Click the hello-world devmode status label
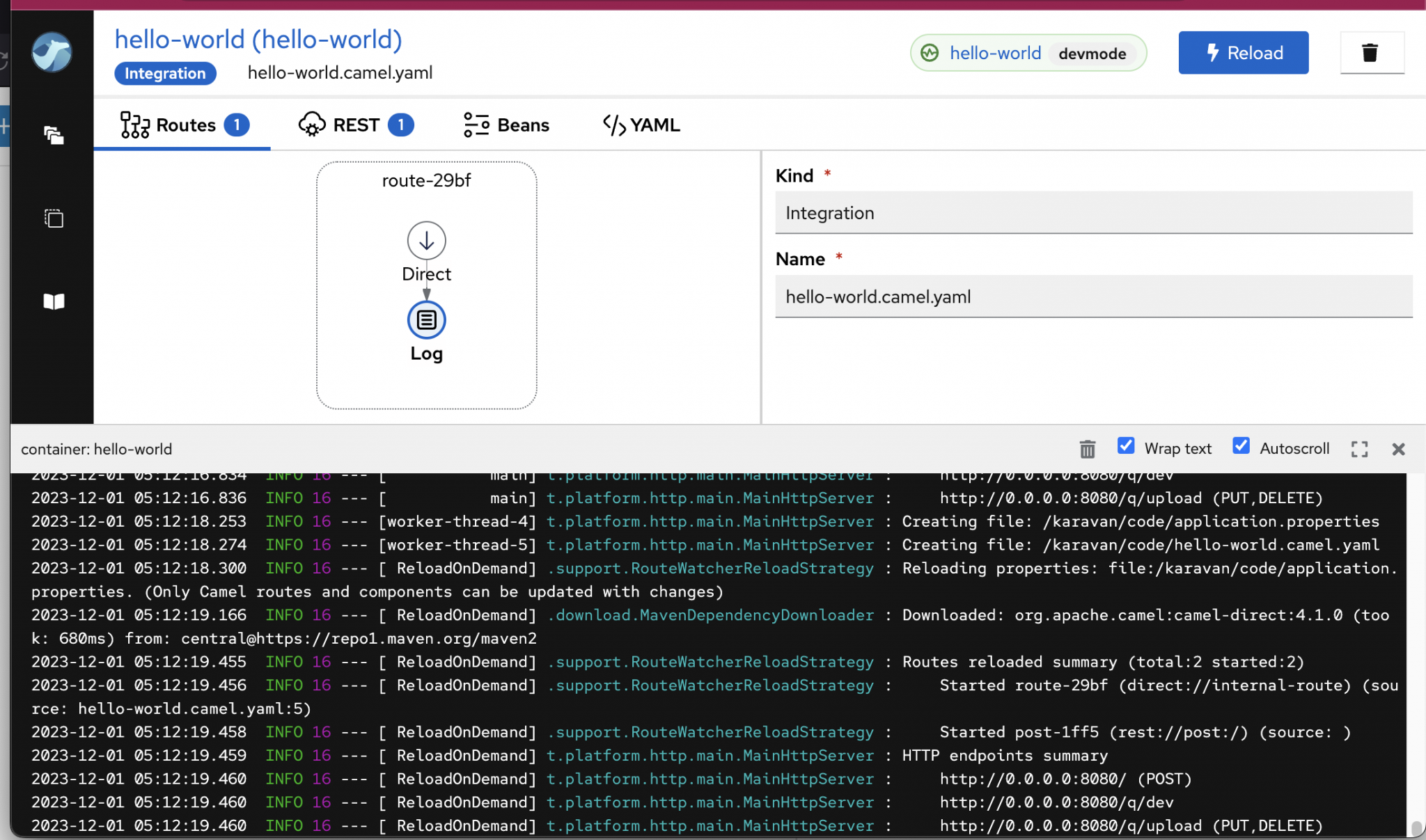Image resolution: width=1426 pixels, height=840 pixels. 1028,53
